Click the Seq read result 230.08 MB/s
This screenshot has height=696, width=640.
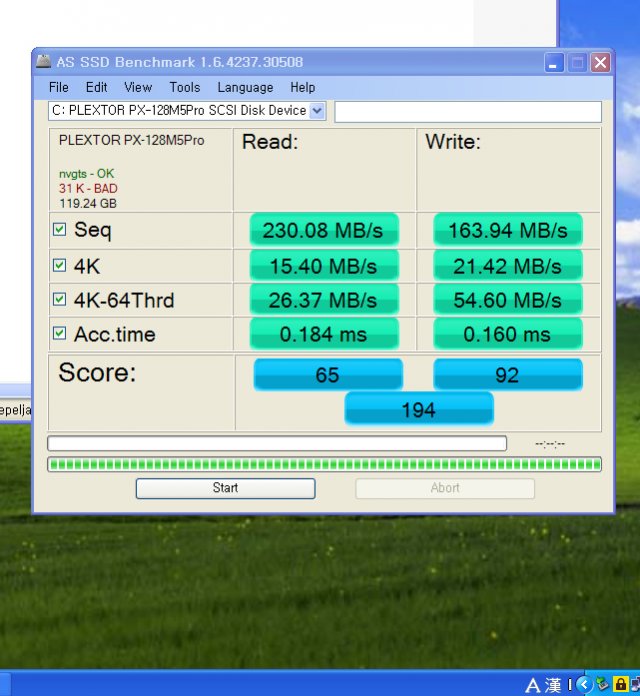point(324,230)
